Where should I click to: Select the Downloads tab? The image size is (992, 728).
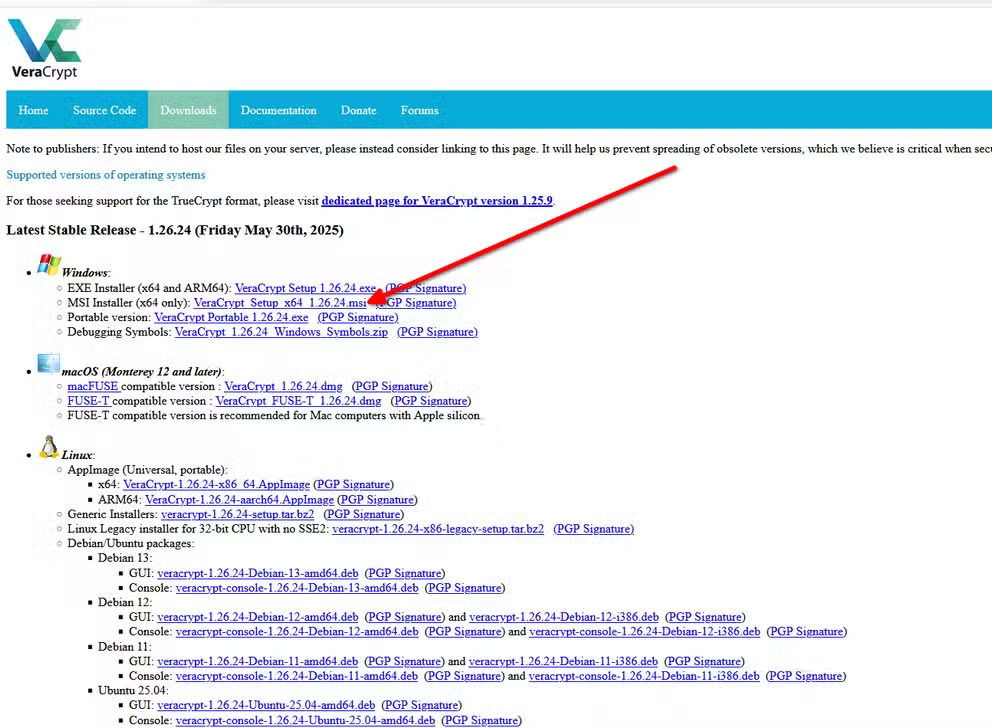pyautogui.click(x=188, y=110)
